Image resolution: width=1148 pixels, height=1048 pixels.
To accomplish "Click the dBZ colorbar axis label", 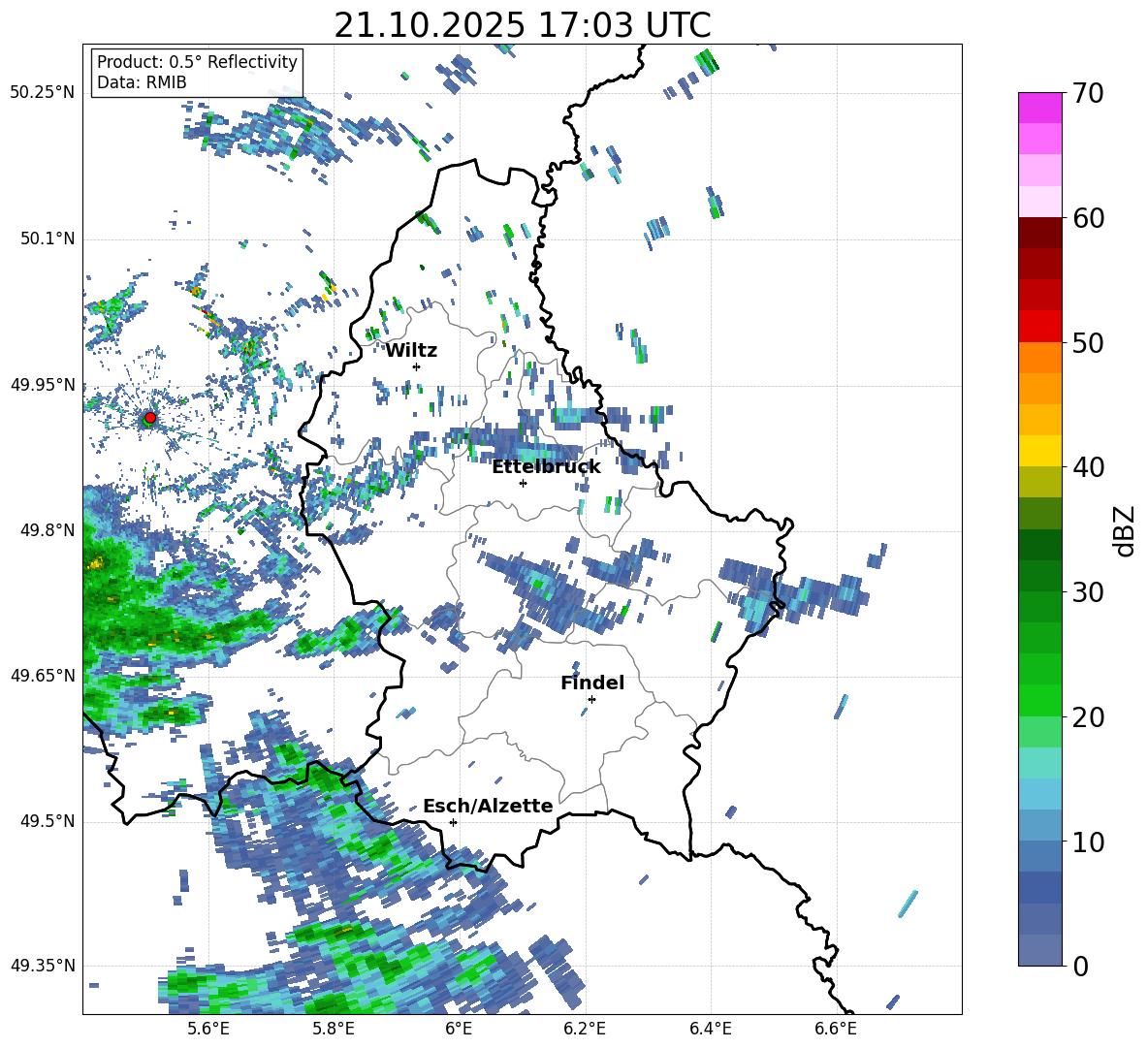I will 1126,530.
